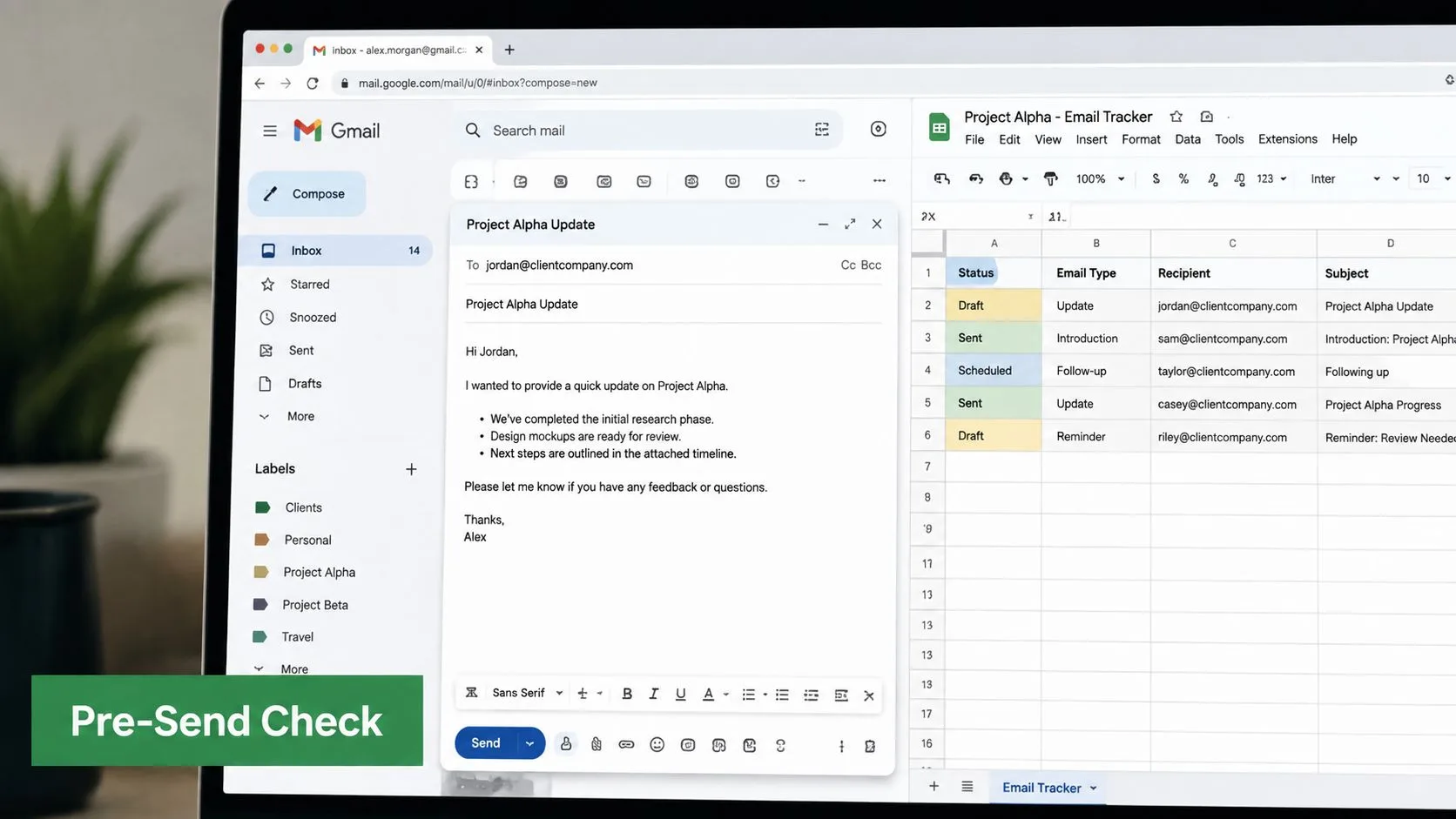Click the Cc link in compose
Image resolution: width=1456 pixels, height=819 pixels.
848,265
